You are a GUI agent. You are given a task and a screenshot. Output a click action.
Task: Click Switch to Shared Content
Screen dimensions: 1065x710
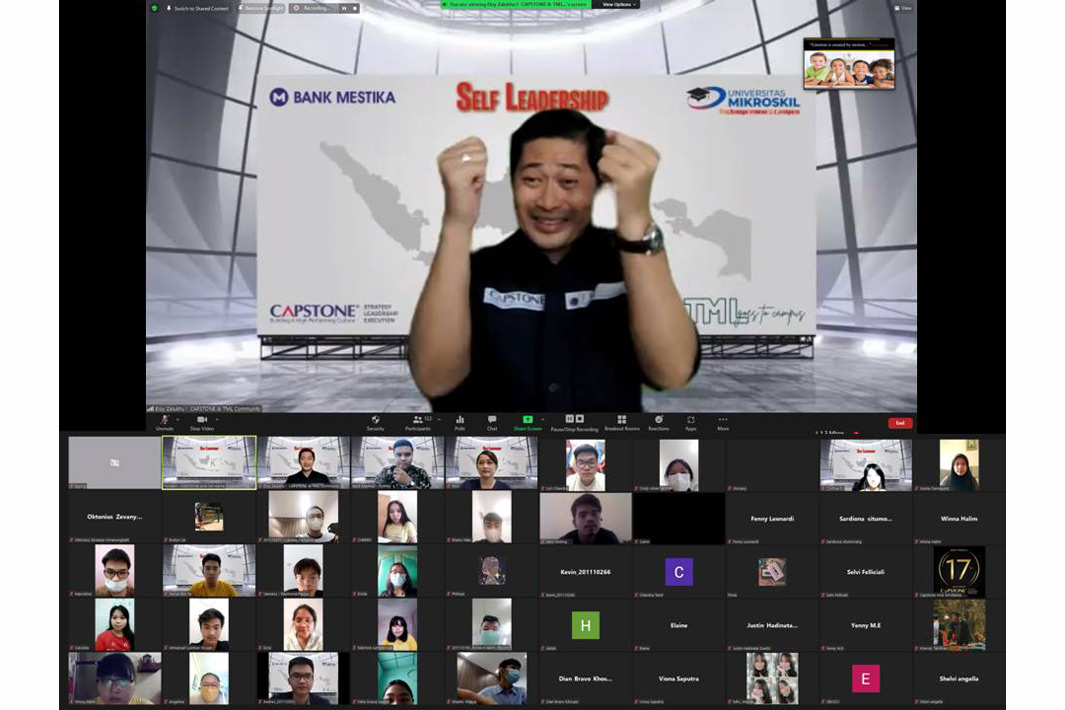197,8
